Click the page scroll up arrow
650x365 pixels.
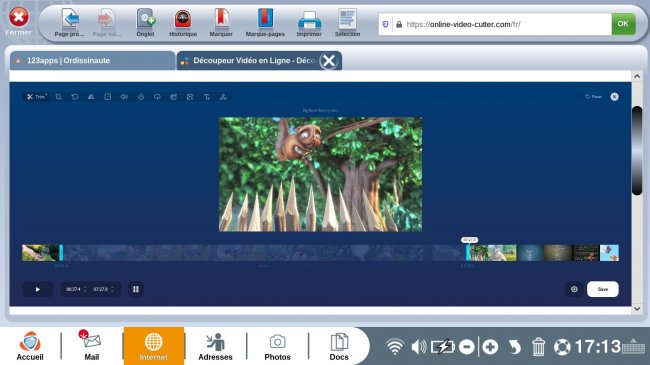(637, 76)
